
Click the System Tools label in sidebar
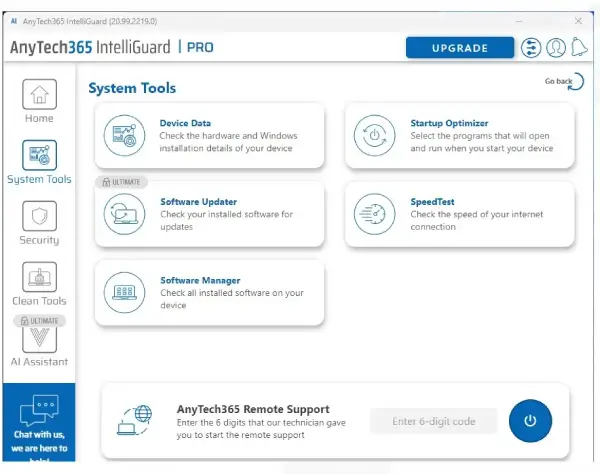click(39, 179)
